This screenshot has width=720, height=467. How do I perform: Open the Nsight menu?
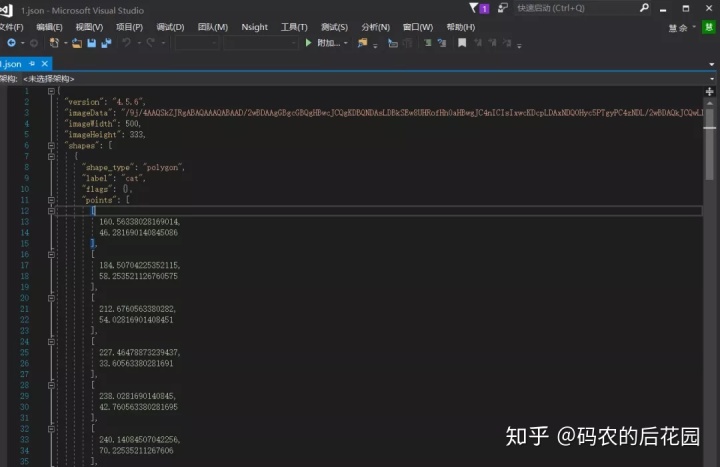254,27
